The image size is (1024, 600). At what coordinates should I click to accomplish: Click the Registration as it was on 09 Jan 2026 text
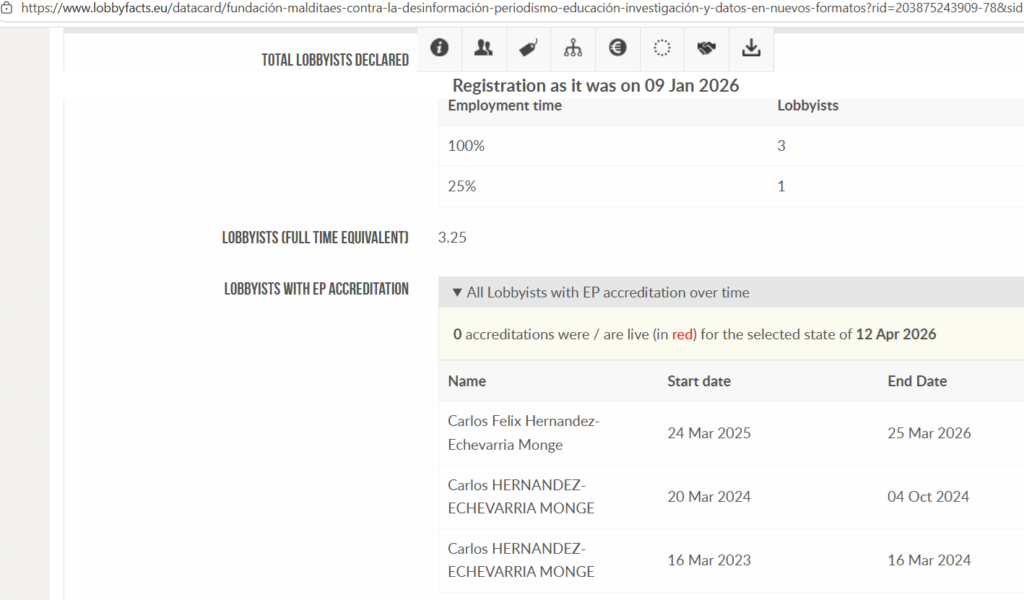pyautogui.click(x=595, y=86)
